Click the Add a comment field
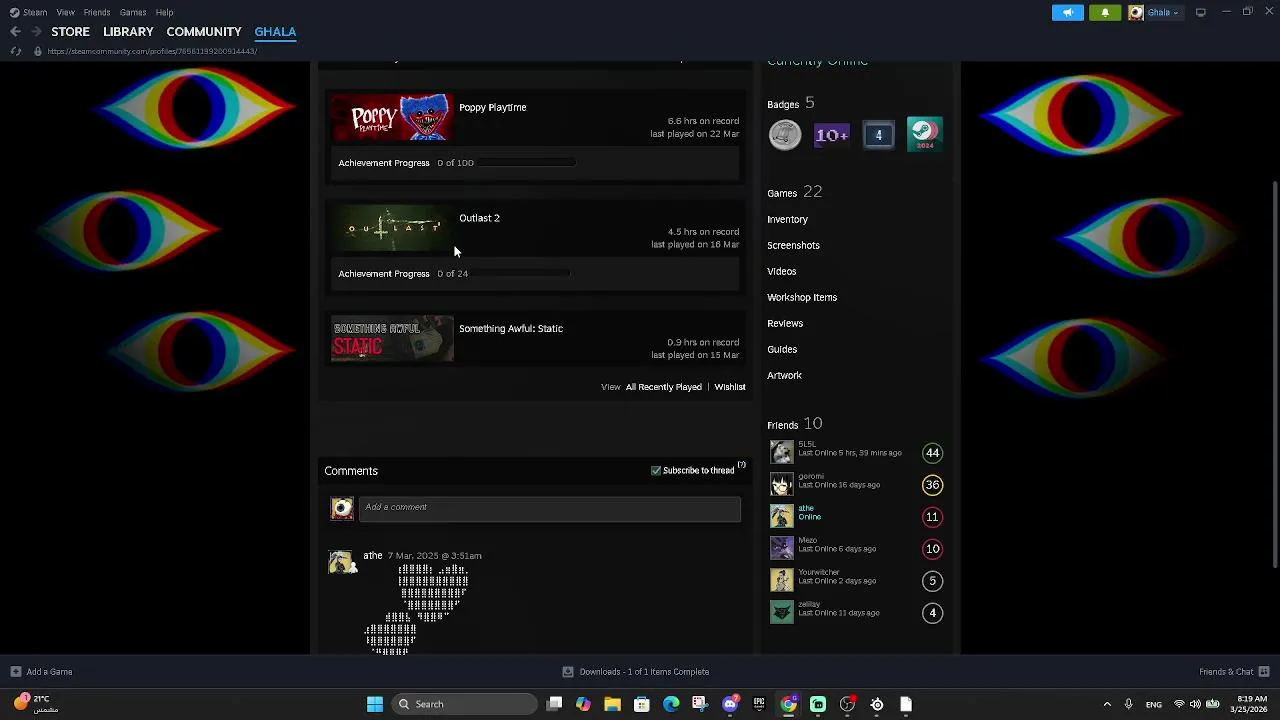This screenshot has height=720, width=1280. tap(550, 508)
